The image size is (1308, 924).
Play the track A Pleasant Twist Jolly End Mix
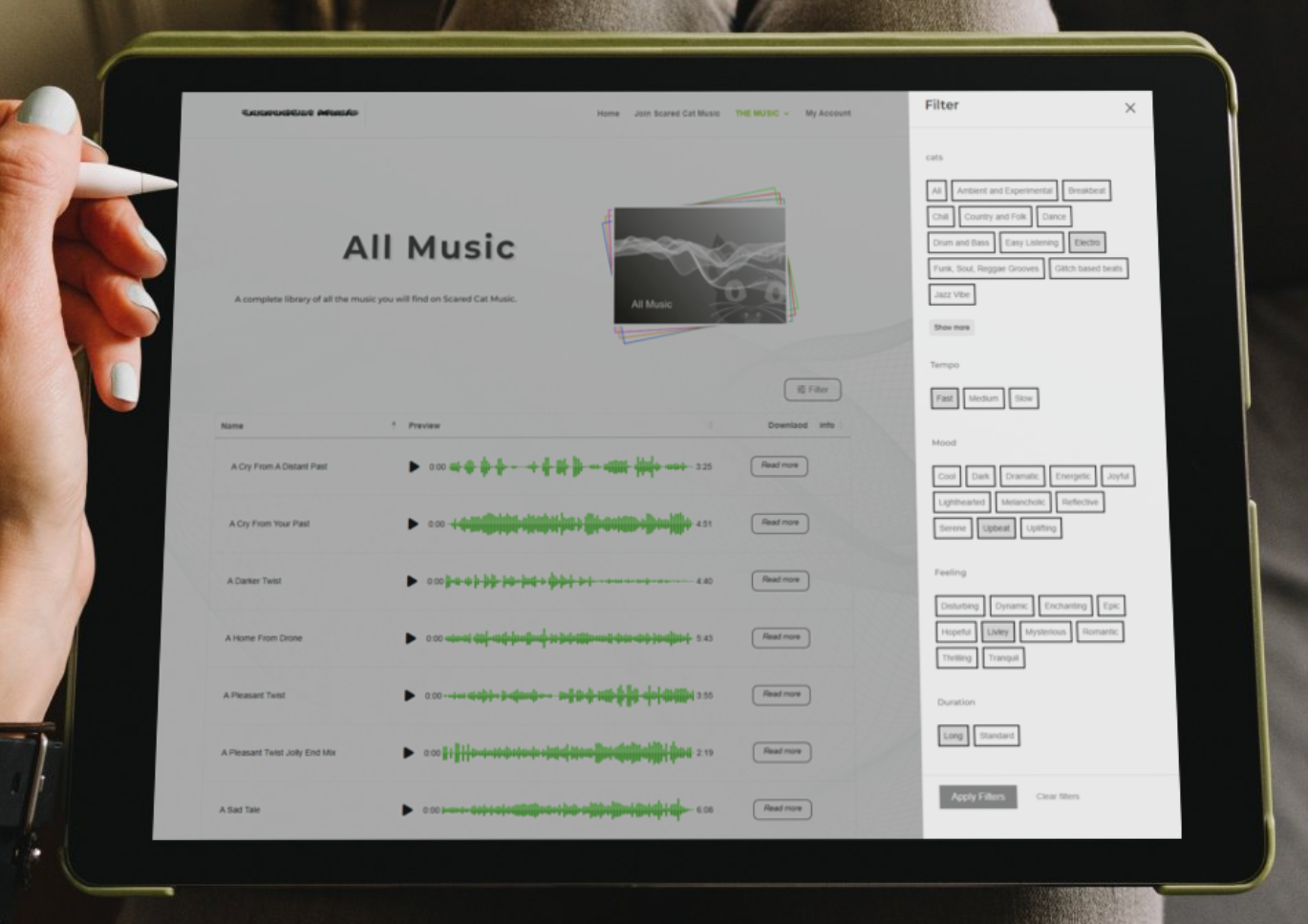(409, 753)
